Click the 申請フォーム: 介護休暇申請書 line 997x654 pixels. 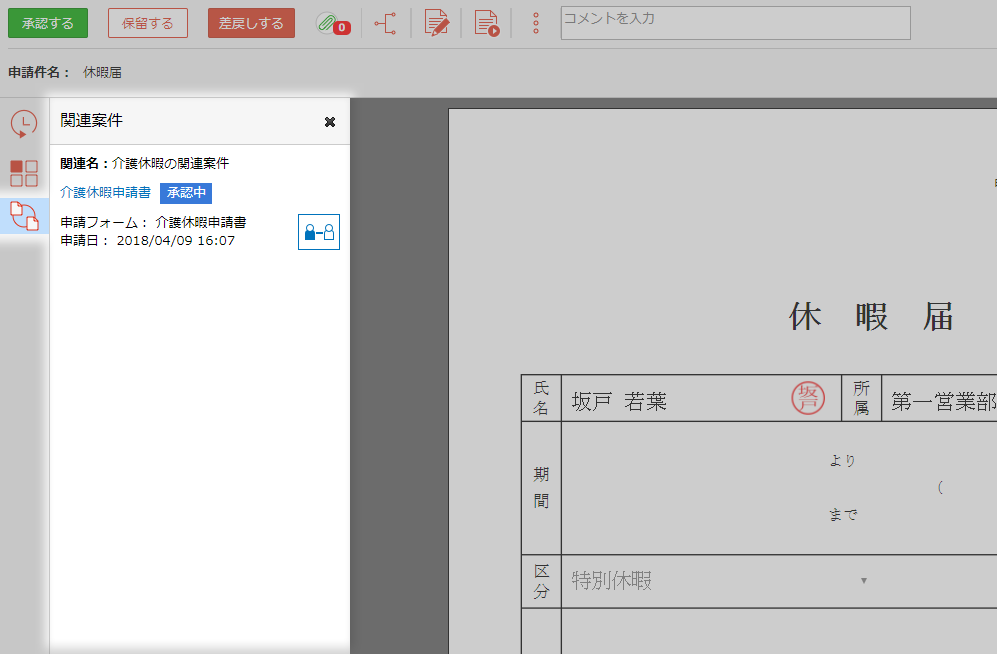153,222
